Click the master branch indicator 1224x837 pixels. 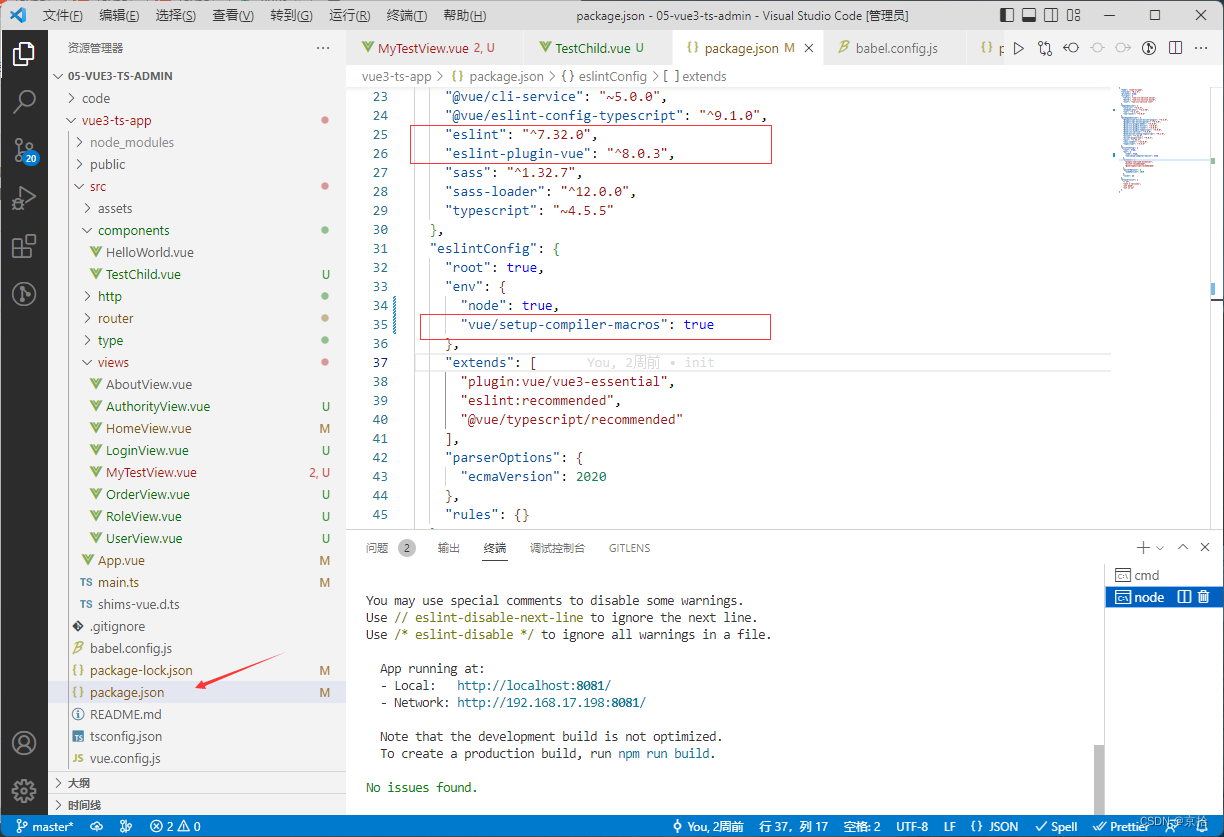pyautogui.click(x=45, y=826)
